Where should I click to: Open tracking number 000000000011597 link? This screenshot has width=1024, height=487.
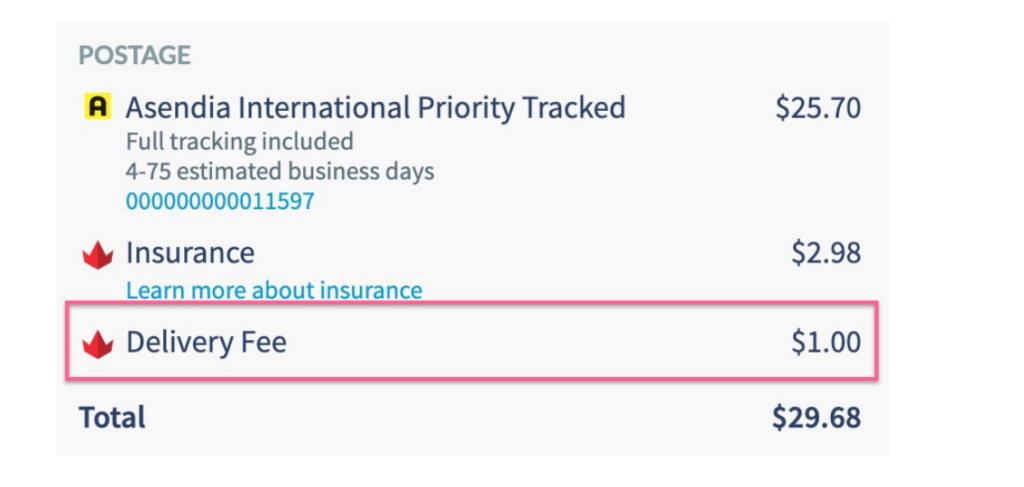tap(220, 201)
